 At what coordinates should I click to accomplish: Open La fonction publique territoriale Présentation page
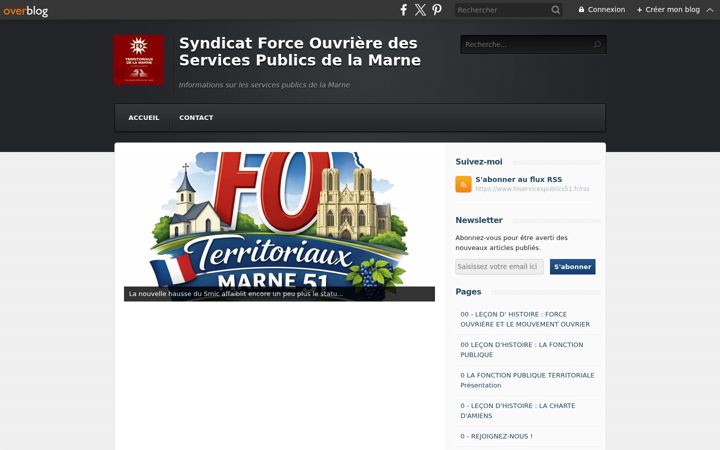pos(527,380)
